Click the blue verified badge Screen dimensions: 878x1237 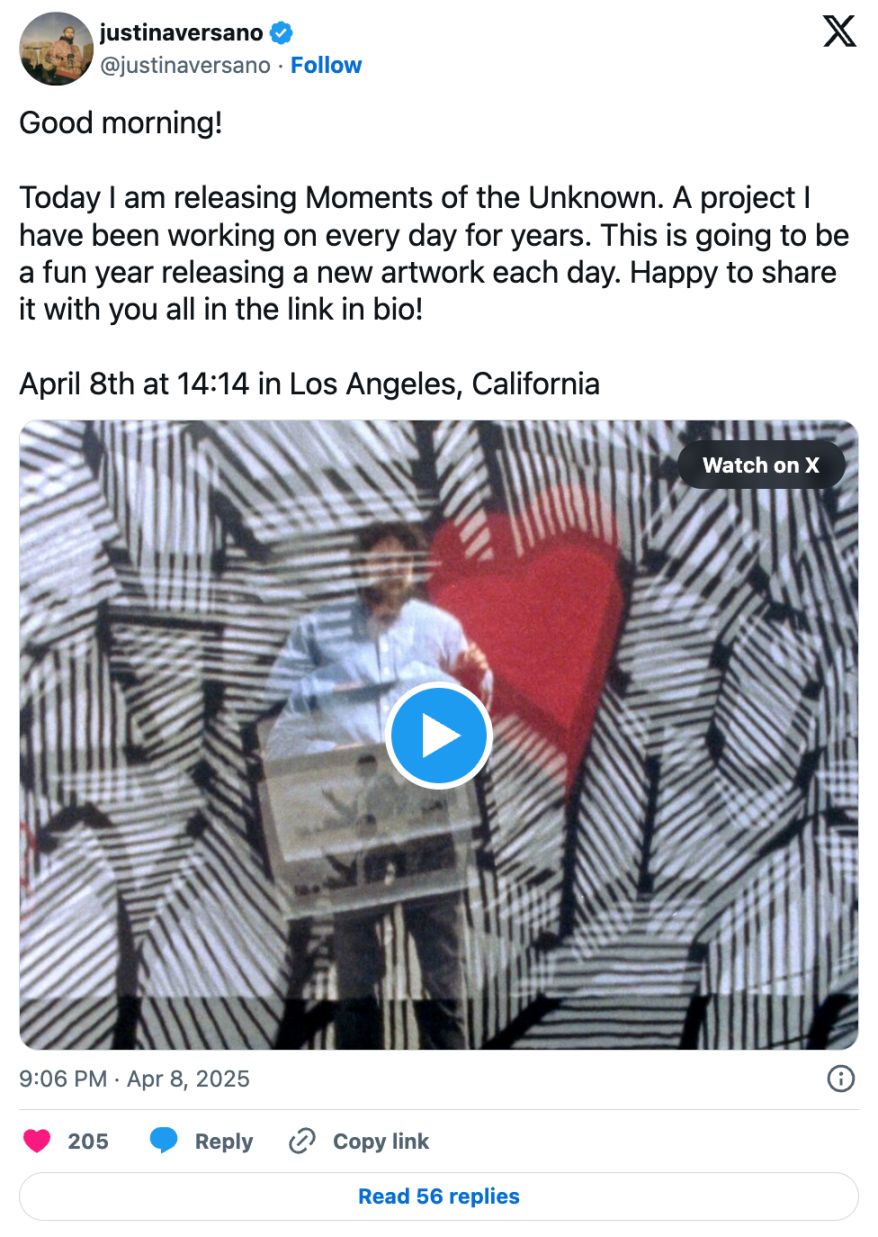point(282,33)
